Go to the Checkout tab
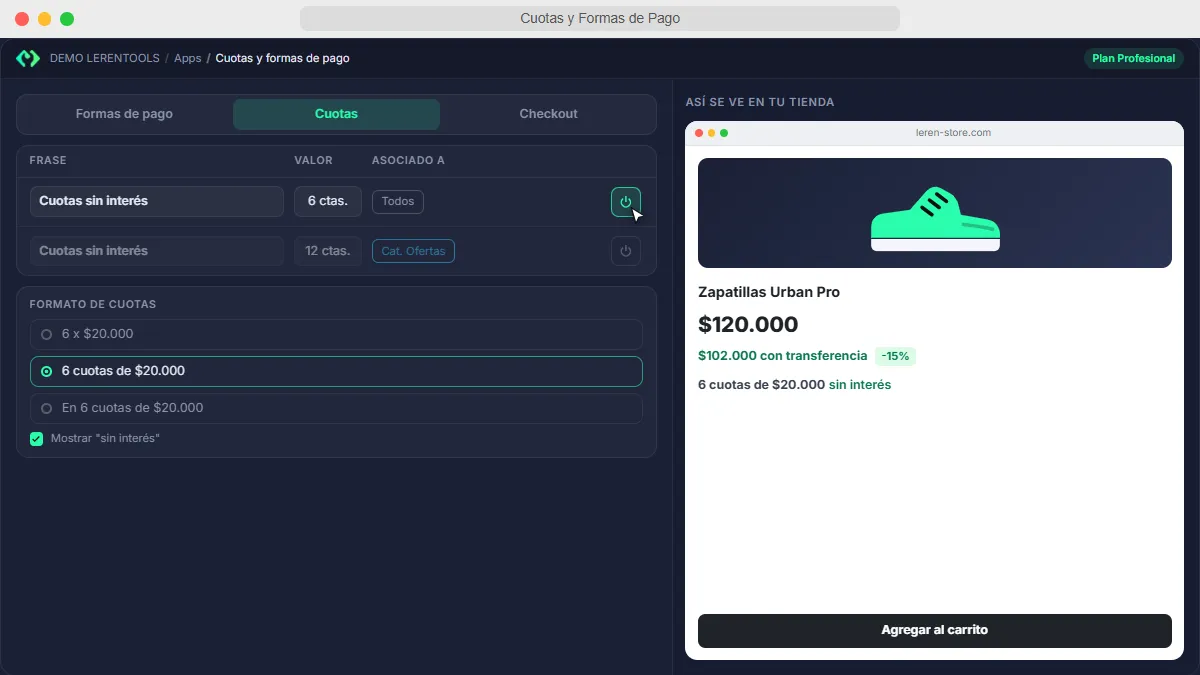Image resolution: width=1200 pixels, height=675 pixels. tap(548, 114)
